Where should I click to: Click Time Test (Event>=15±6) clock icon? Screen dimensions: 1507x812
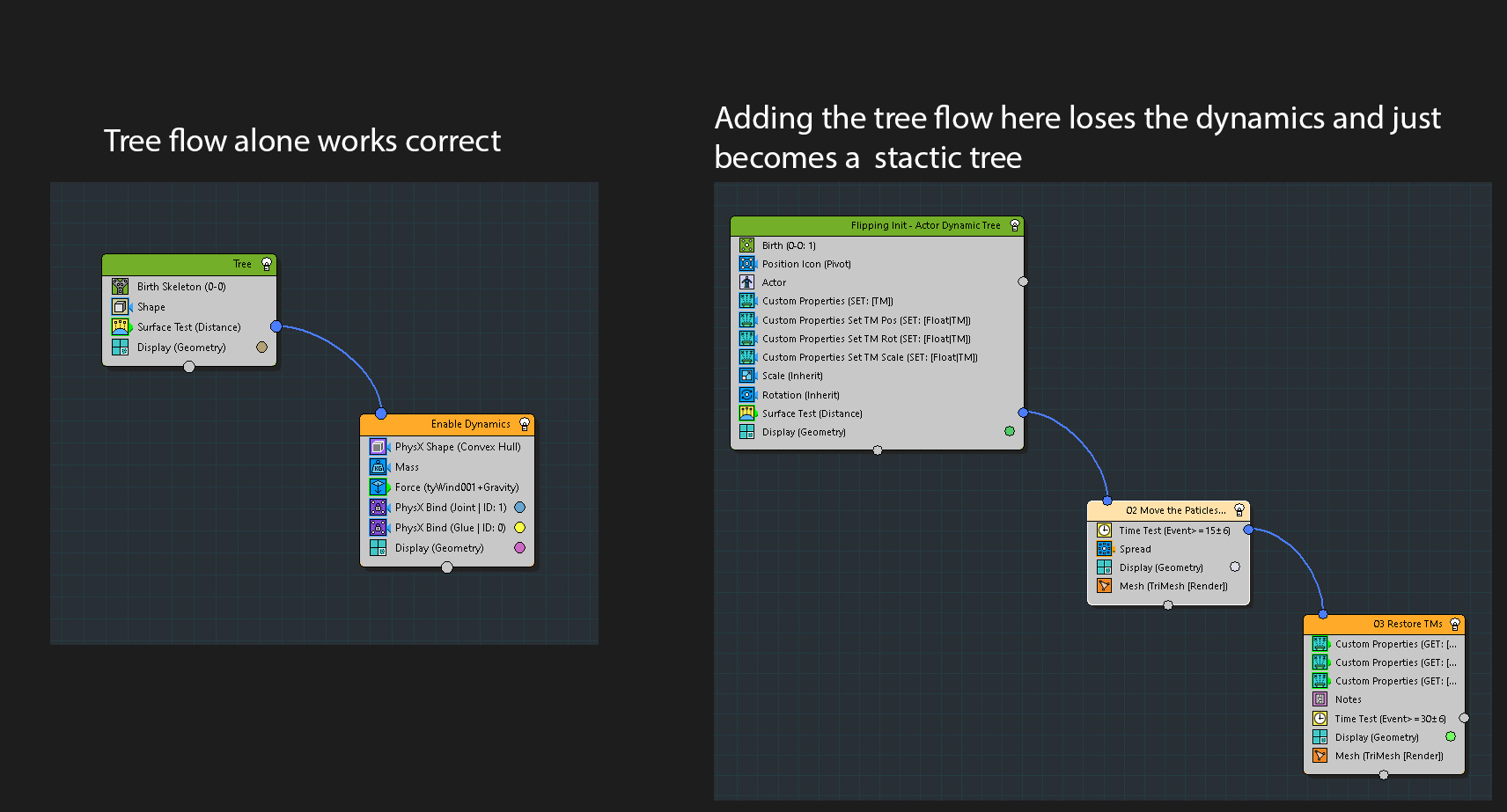tap(1104, 530)
